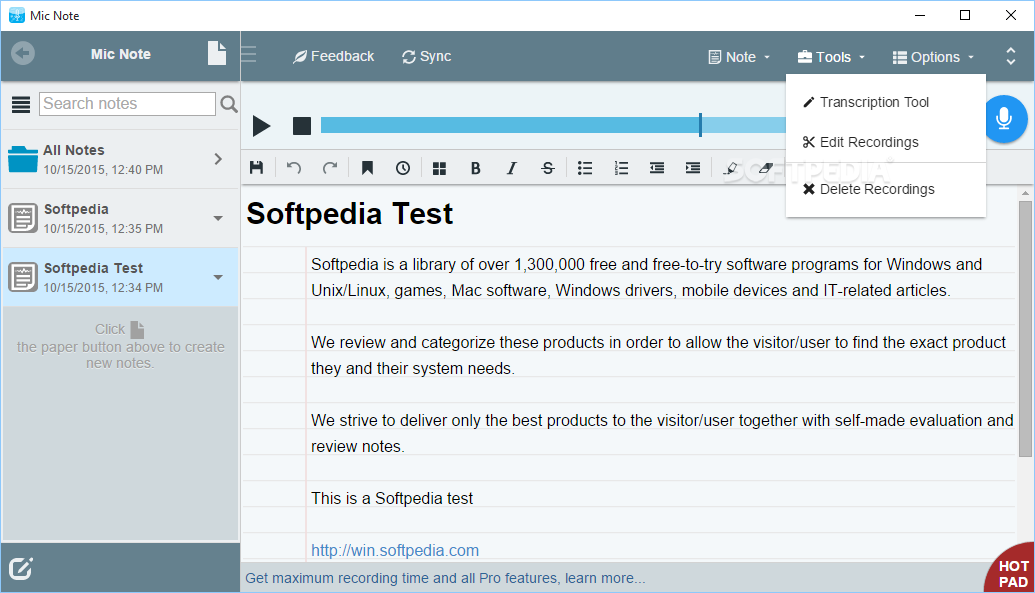Click the grid blocks toolbar icon
Viewport: 1035px width, 593px height.
coord(440,168)
